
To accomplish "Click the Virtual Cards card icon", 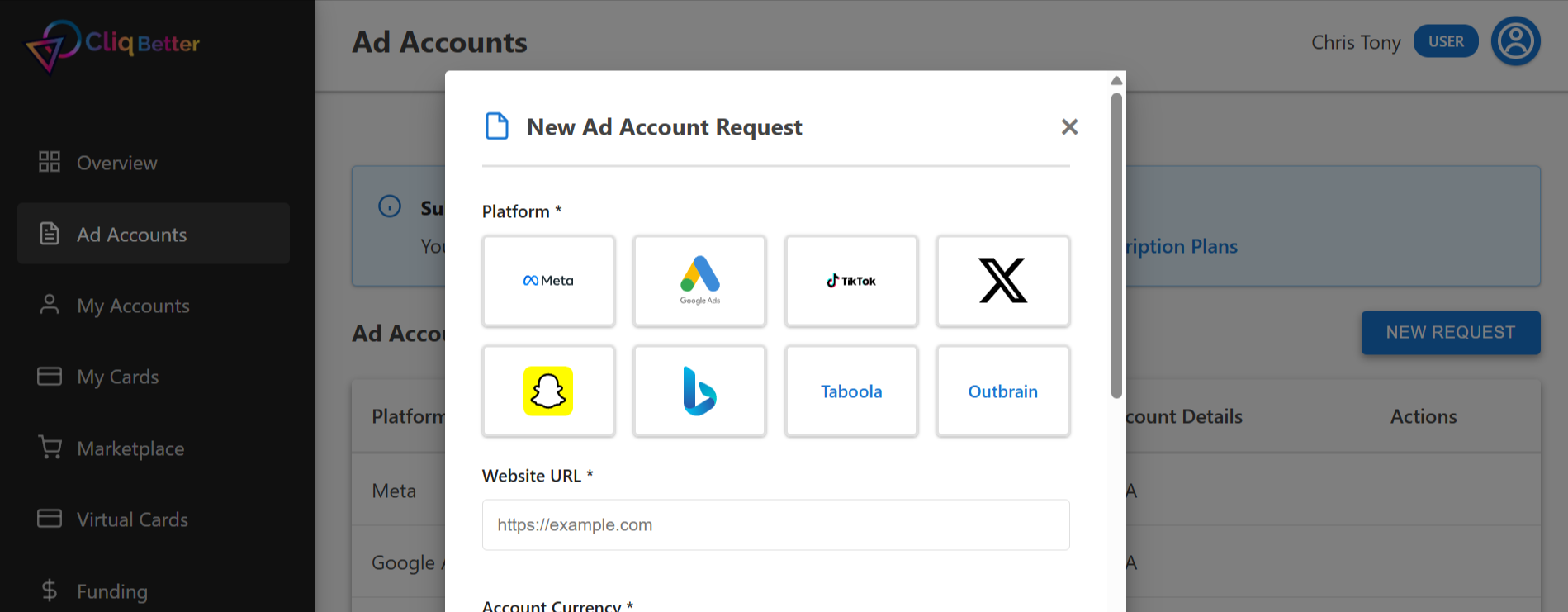I will [50, 518].
